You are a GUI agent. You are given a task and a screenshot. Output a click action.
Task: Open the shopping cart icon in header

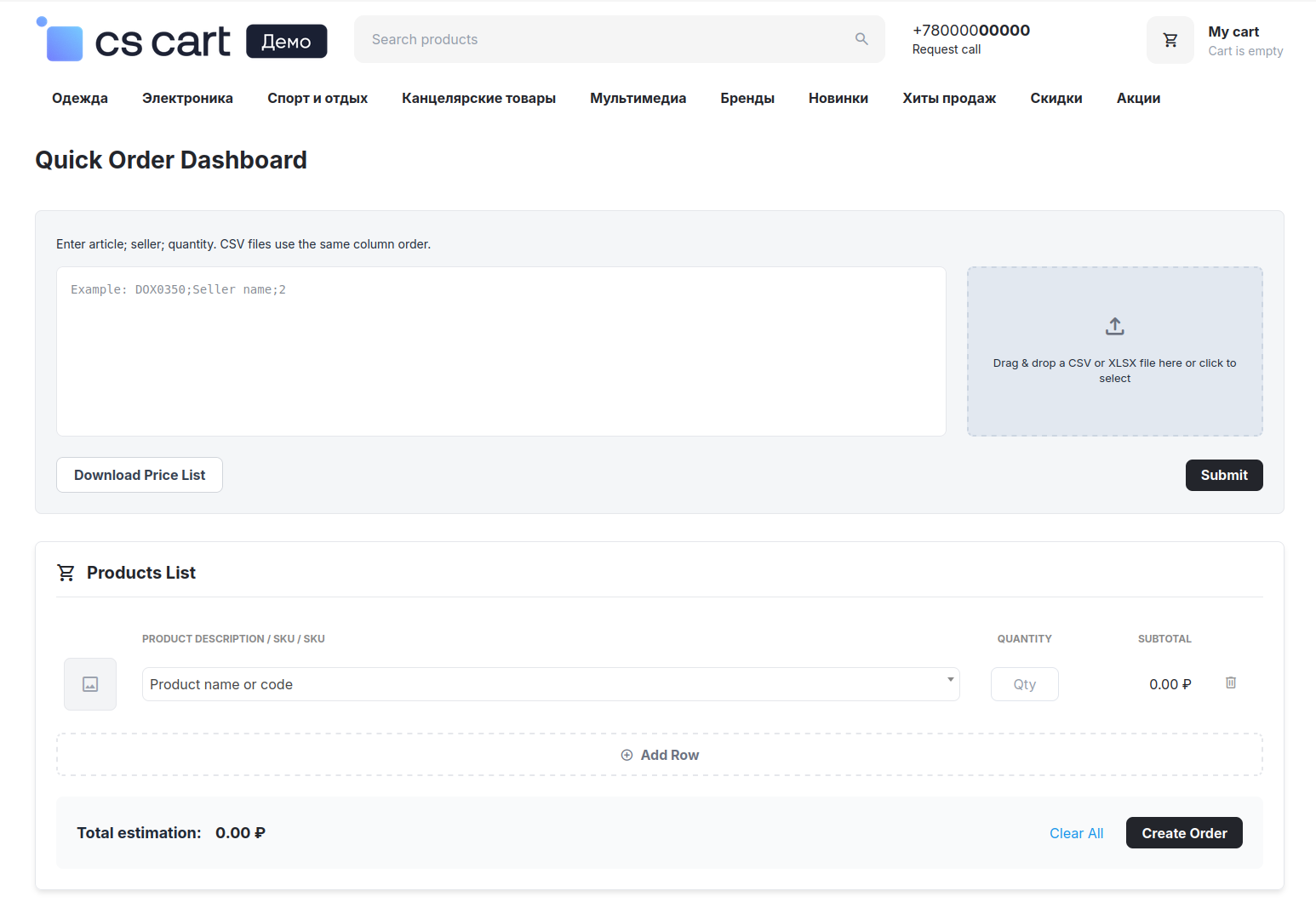[1170, 40]
